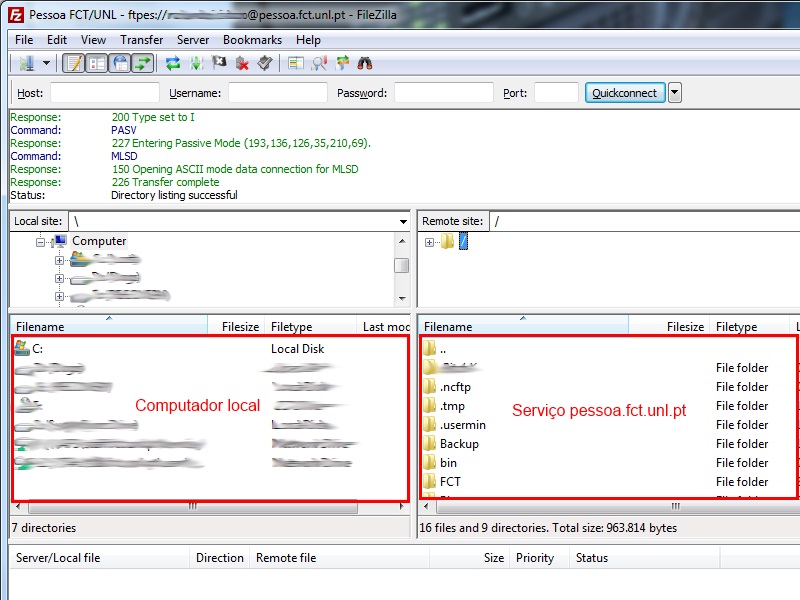The height and width of the screenshot is (600, 800).
Task: Click the .ncftp folder icon
Action: pyautogui.click(x=430, y=387)
